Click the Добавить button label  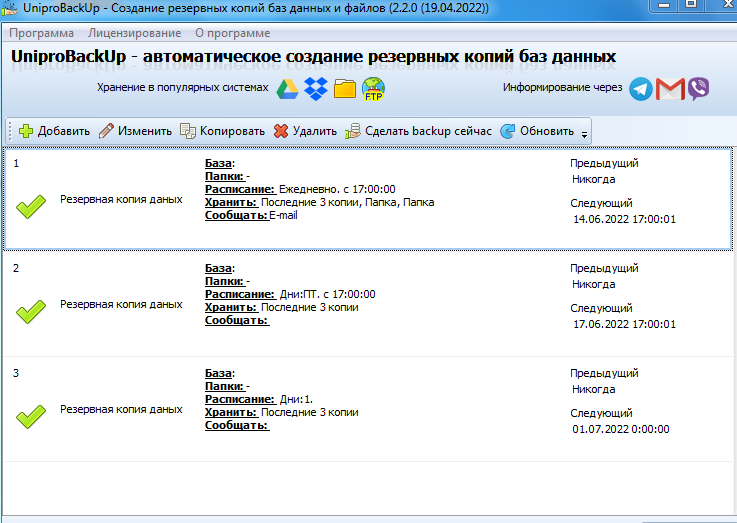[64, 131]
